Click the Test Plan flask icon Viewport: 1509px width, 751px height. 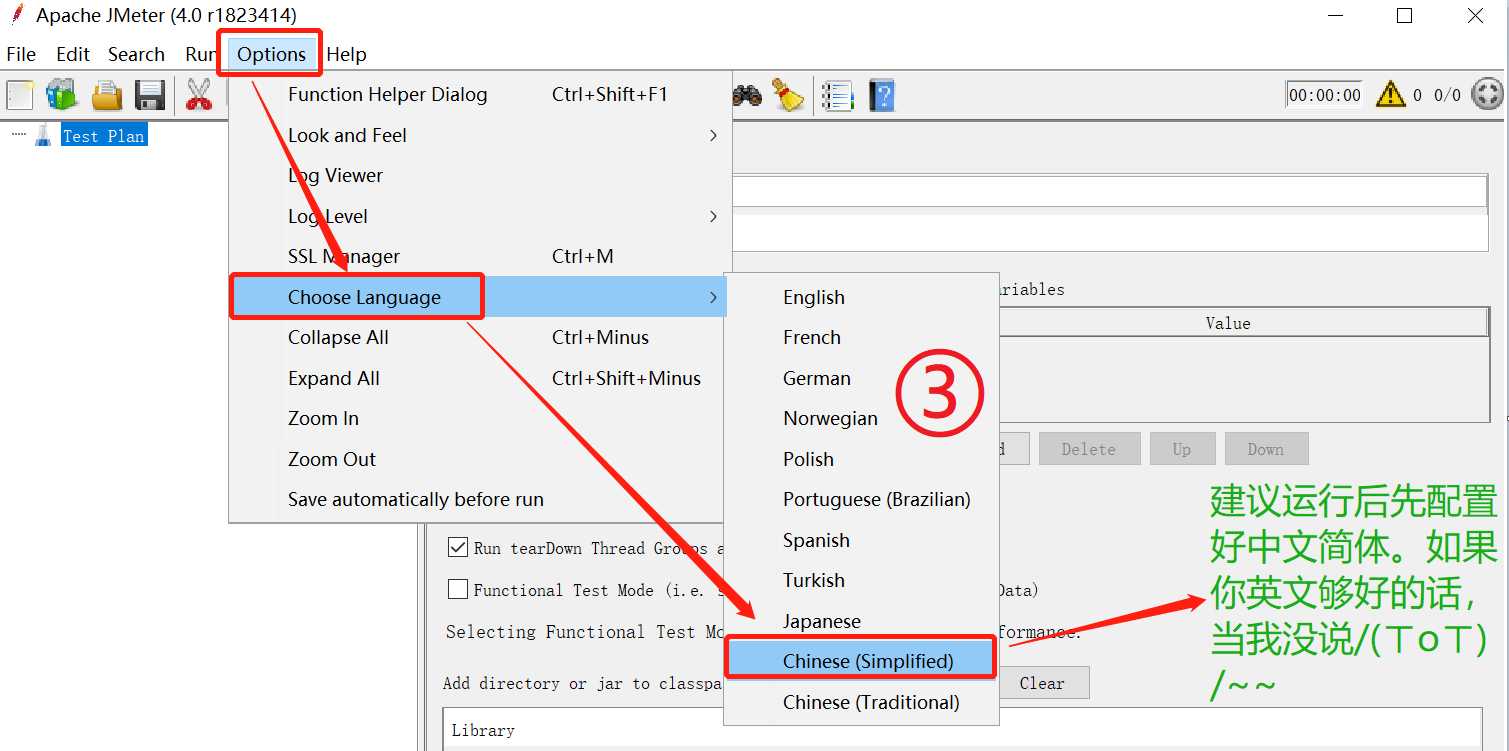point(43,136)
